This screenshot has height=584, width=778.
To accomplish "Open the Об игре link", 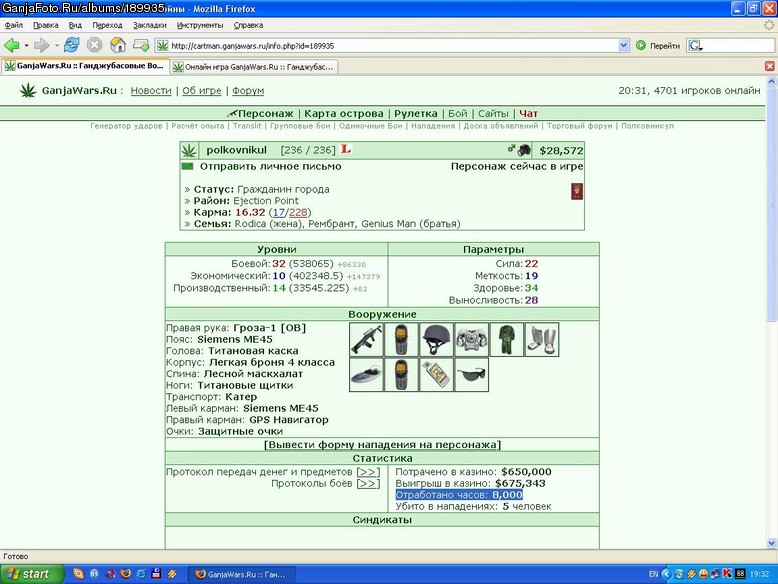I will (x=201, y=91).
